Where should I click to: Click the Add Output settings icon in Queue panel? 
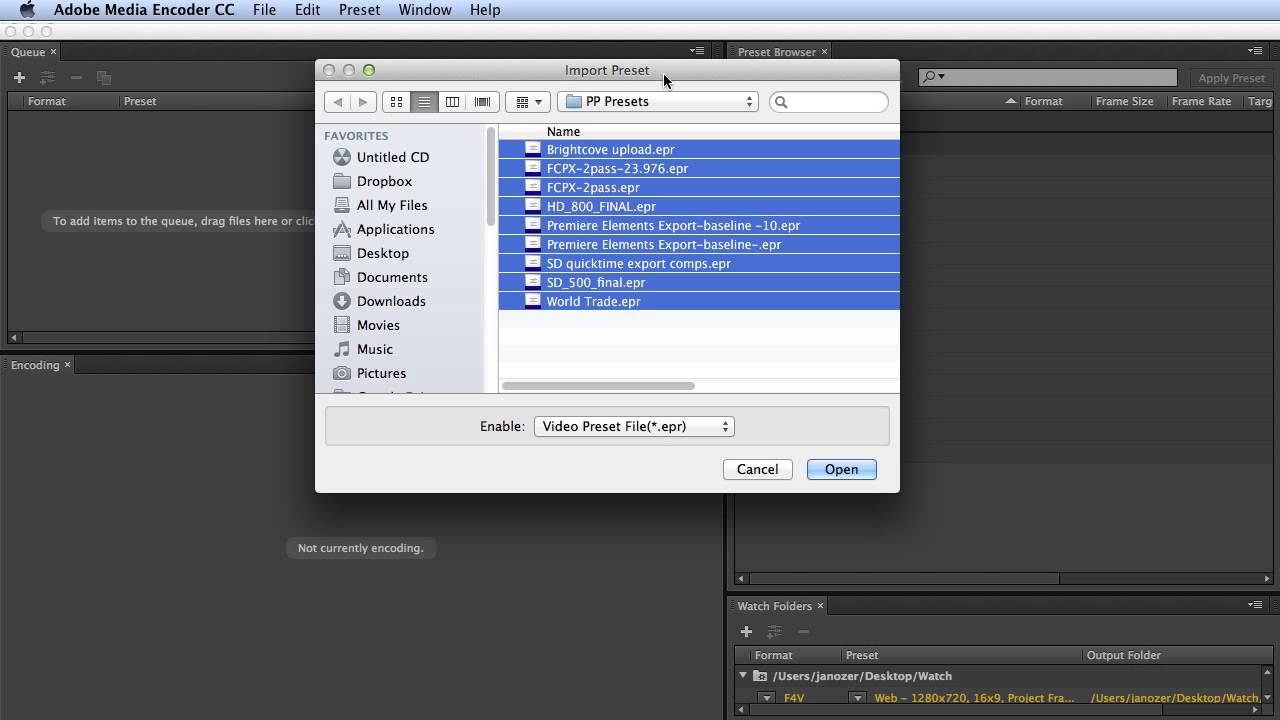pos(47,77)
